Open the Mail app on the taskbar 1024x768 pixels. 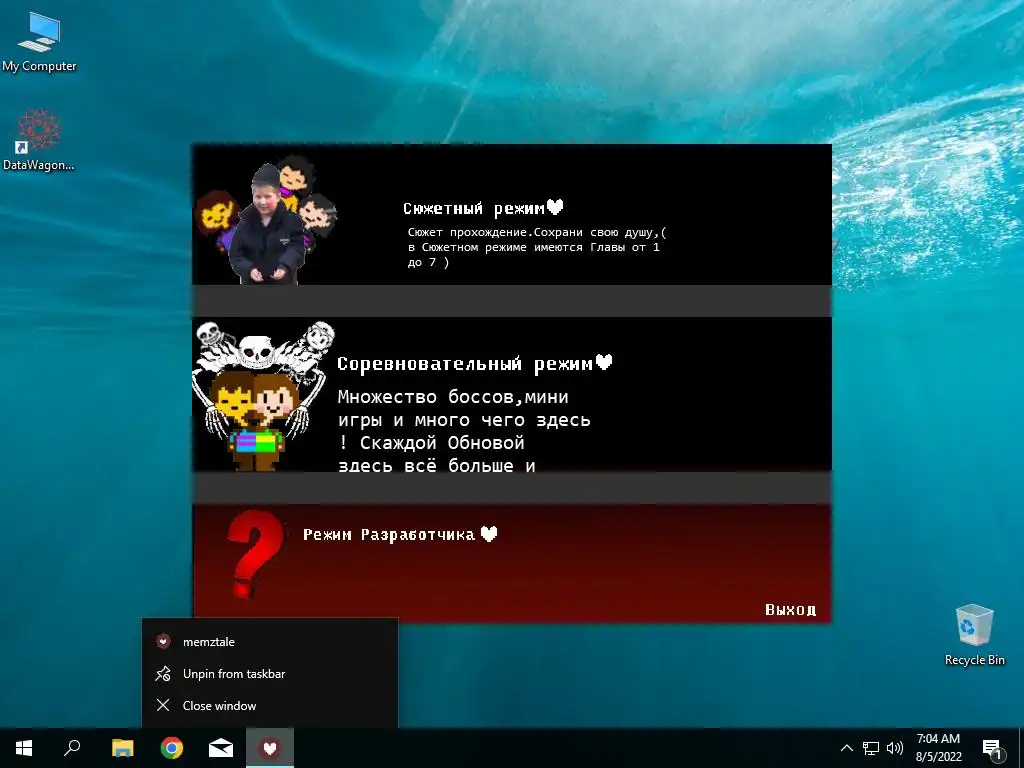coord(221,748)
